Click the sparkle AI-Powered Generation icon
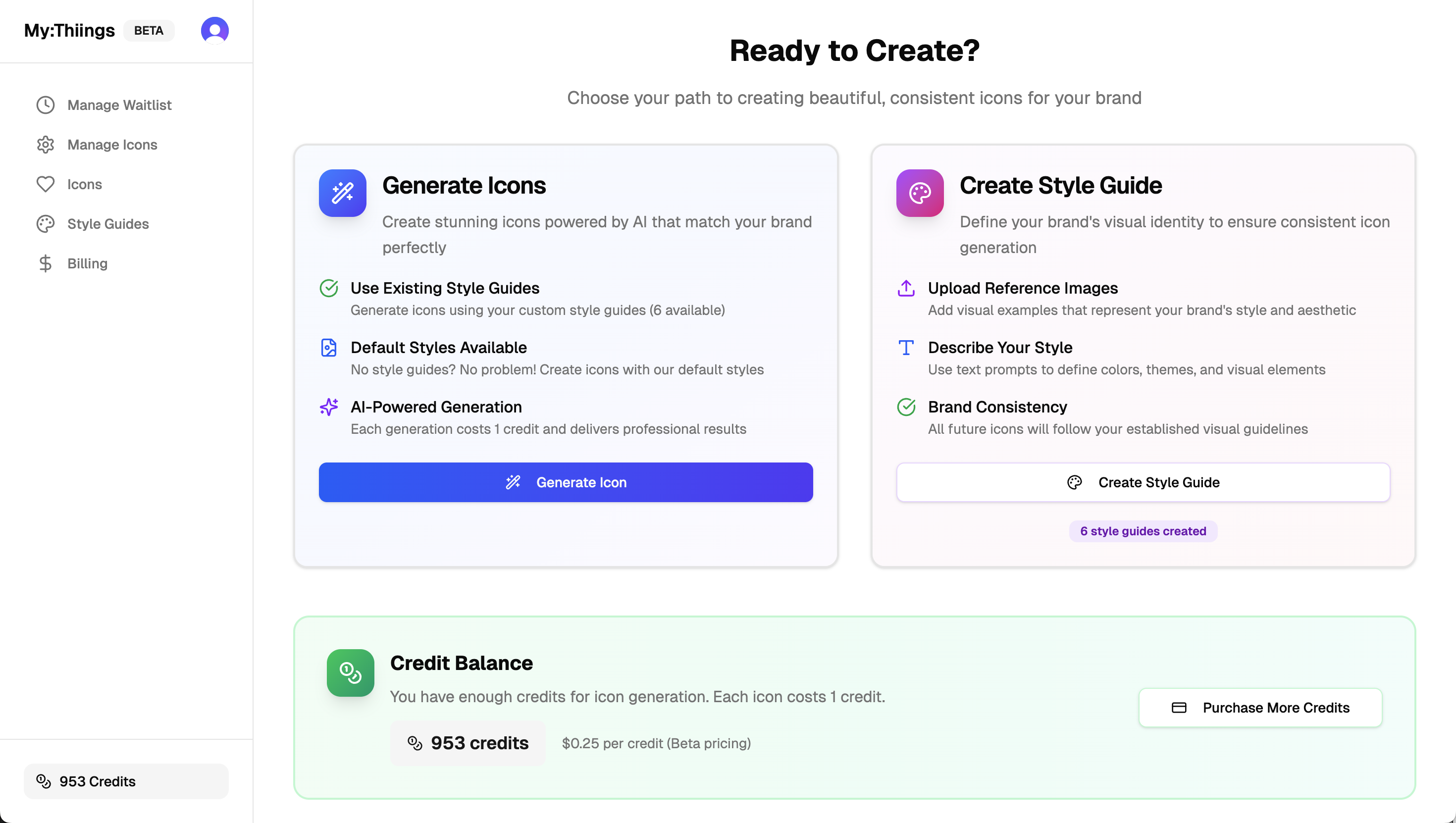 (329, 407)
